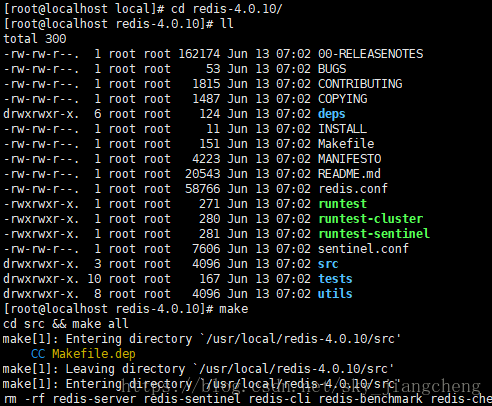Viewport: 492px width, 406px height.
Task: Click the redis-sentinel word in rm line
Action: (x=192, y=399)
